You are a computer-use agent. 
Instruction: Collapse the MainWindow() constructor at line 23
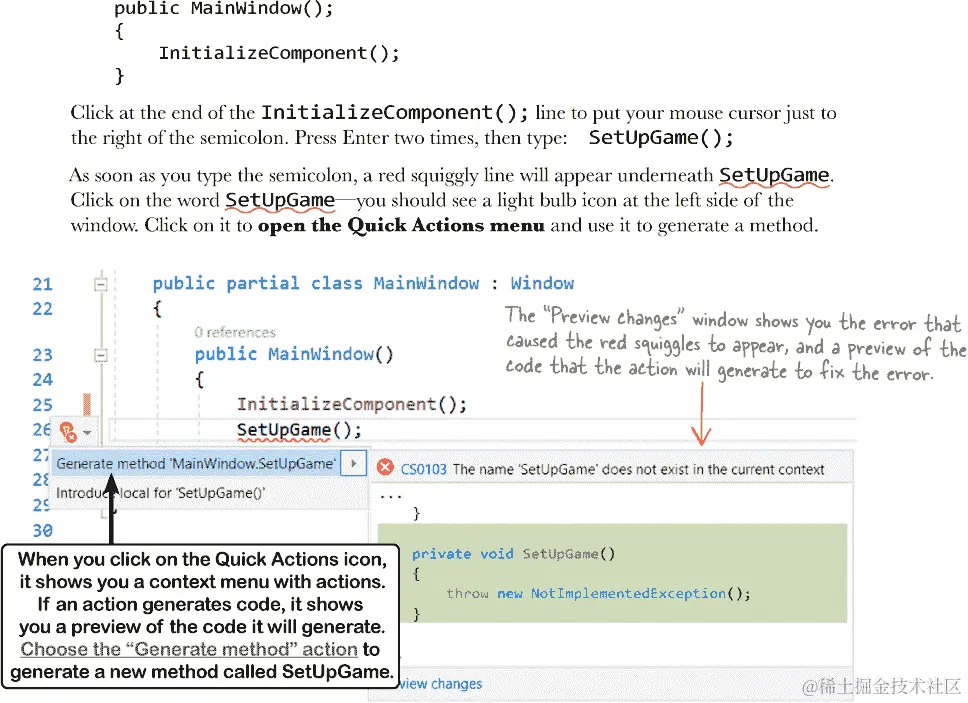coord(101,355)
